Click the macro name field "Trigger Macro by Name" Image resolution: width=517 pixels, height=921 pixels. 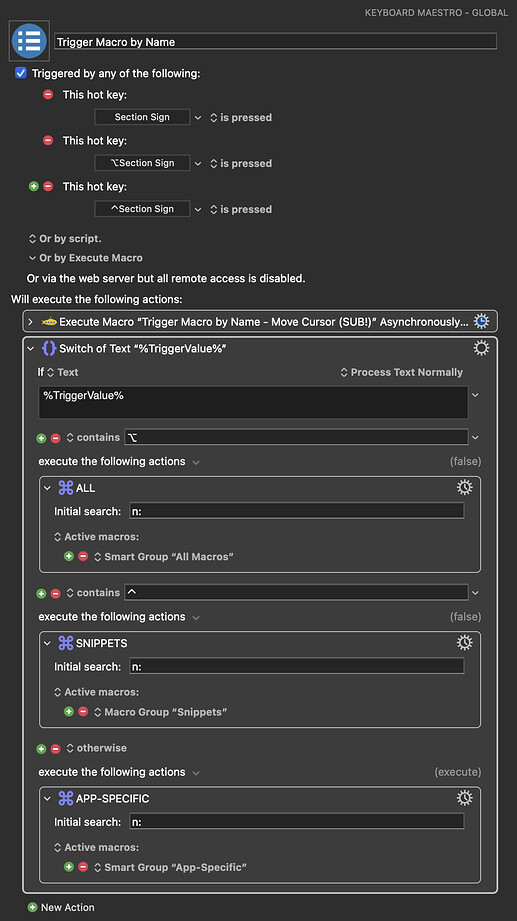click(x=275, y=42)
